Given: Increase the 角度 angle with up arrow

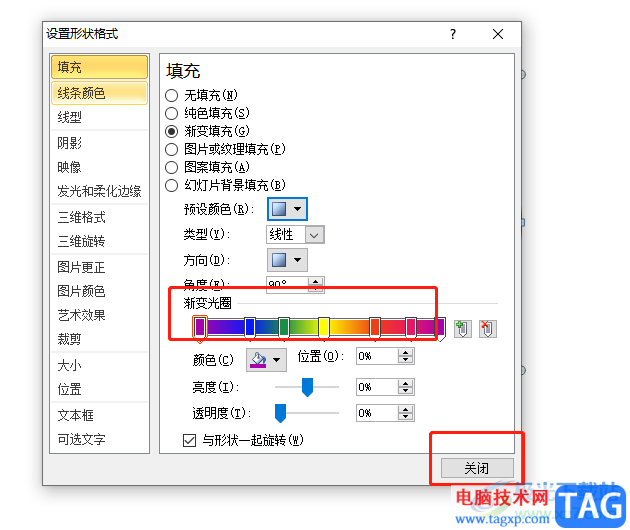Looking at the screenshot, I should coord(316,281).
